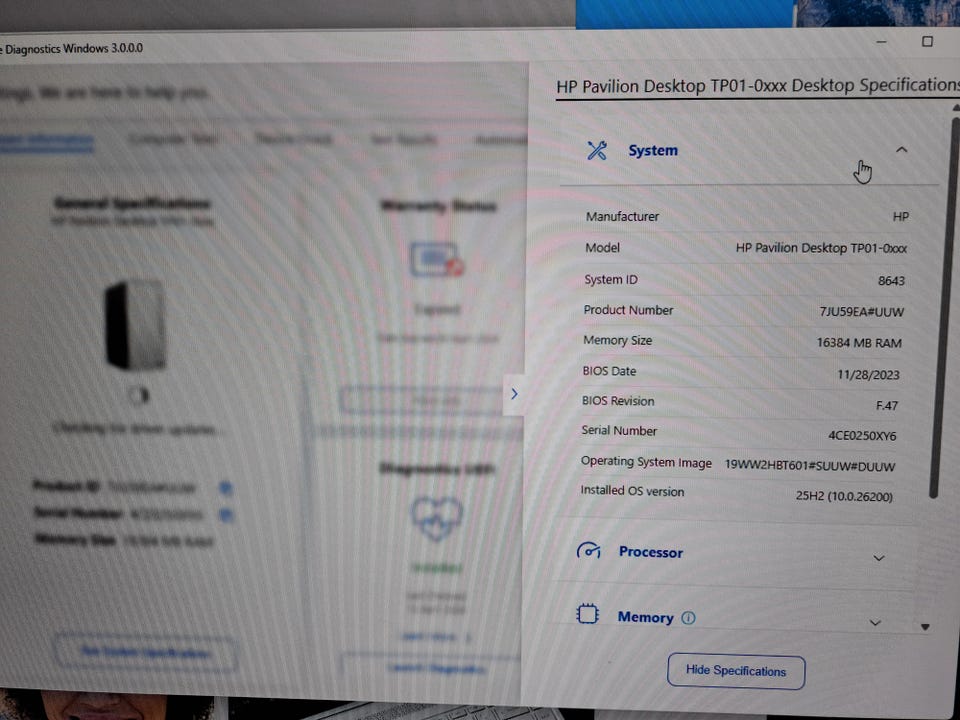Viewport: 960px width, 720px height.
Task: Click the Installed OS version row label
Action: point(632,491)
